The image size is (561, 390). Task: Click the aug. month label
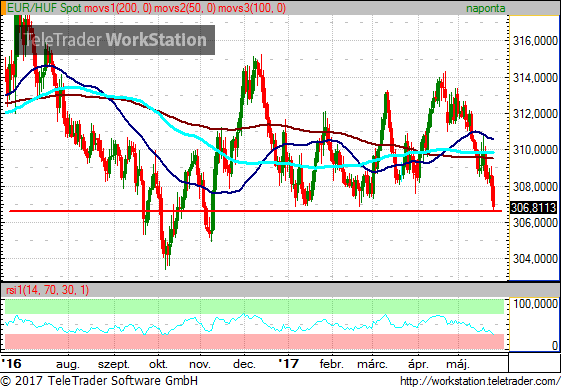pyautogui.click(x=68, y=364)
